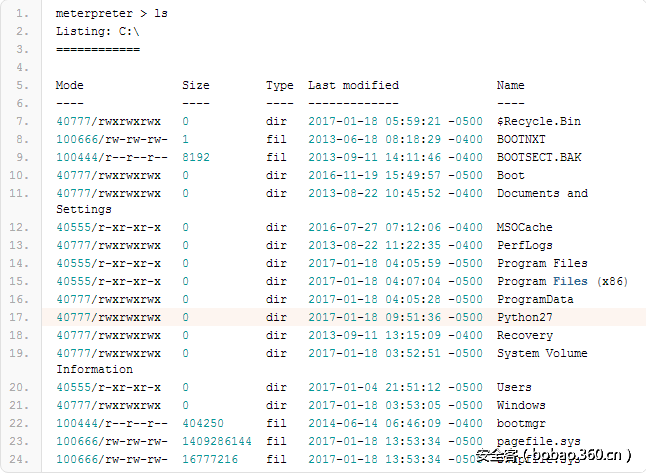Click the 'System Volume' name text
The height and width of the screenshot is (473, 646).
542,354
